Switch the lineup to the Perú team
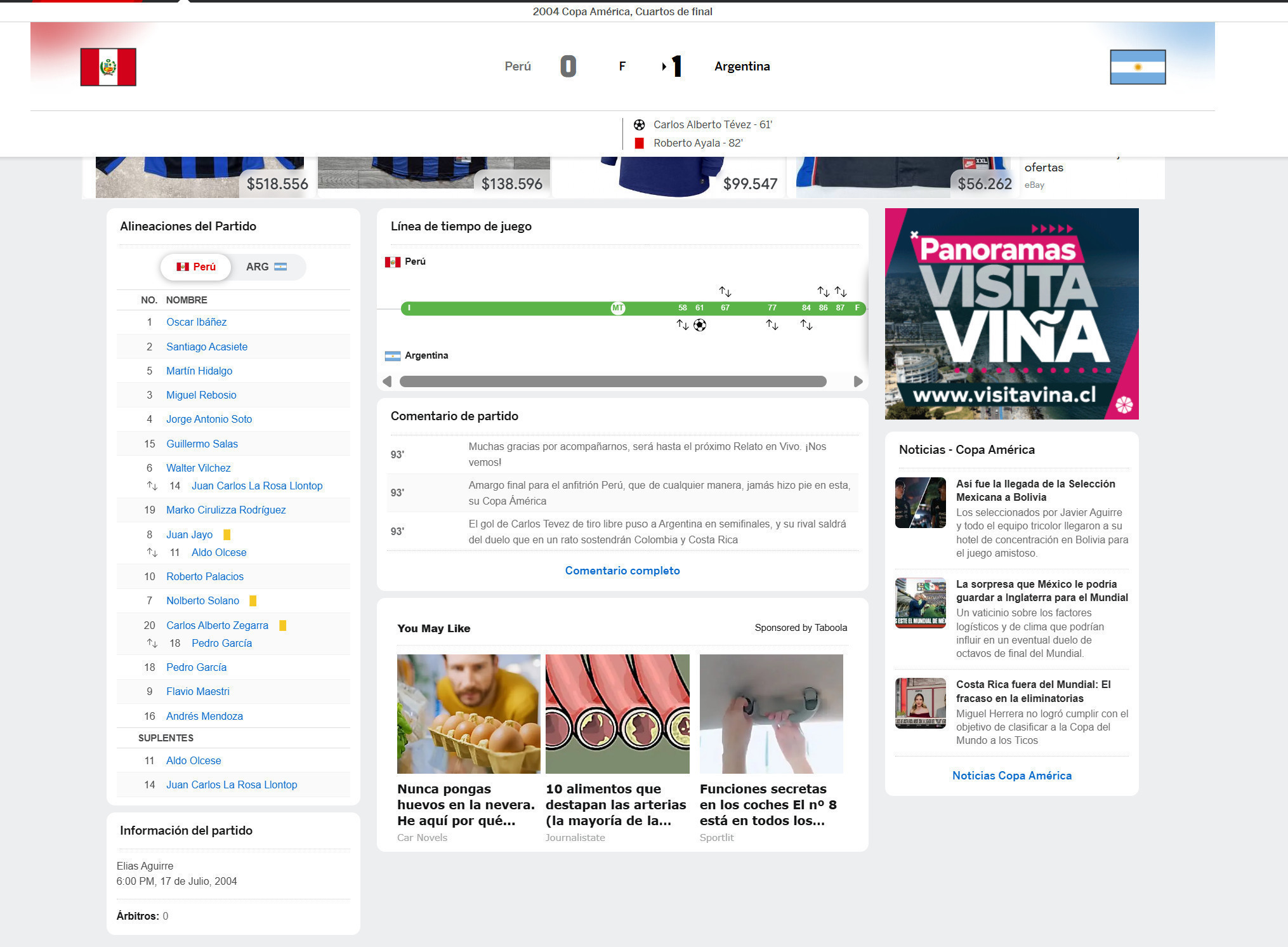This screenshot has height=947, width=1288. 196,267
